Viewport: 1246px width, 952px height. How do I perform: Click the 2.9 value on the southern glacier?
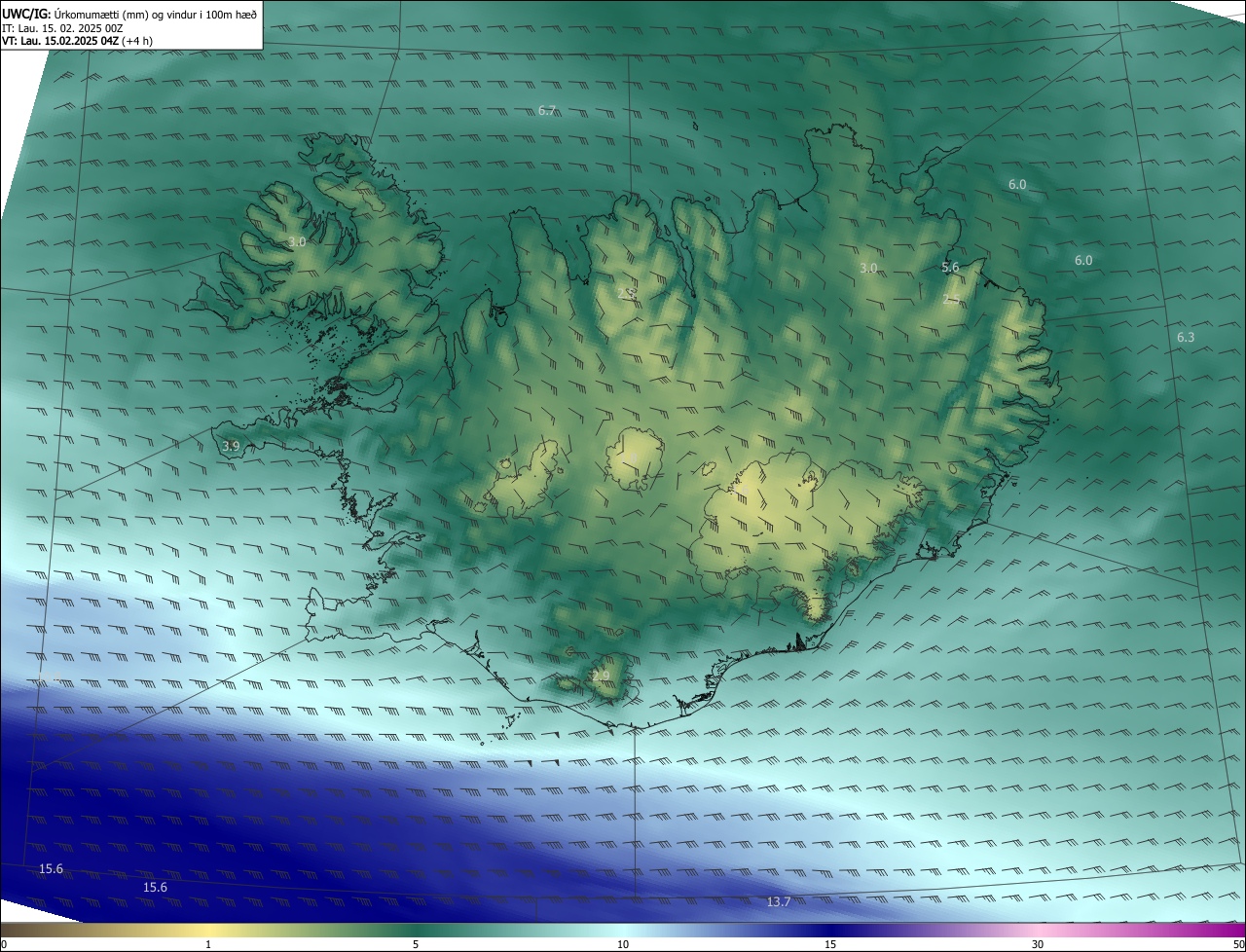pyautogui.click(x=601, y=676)
